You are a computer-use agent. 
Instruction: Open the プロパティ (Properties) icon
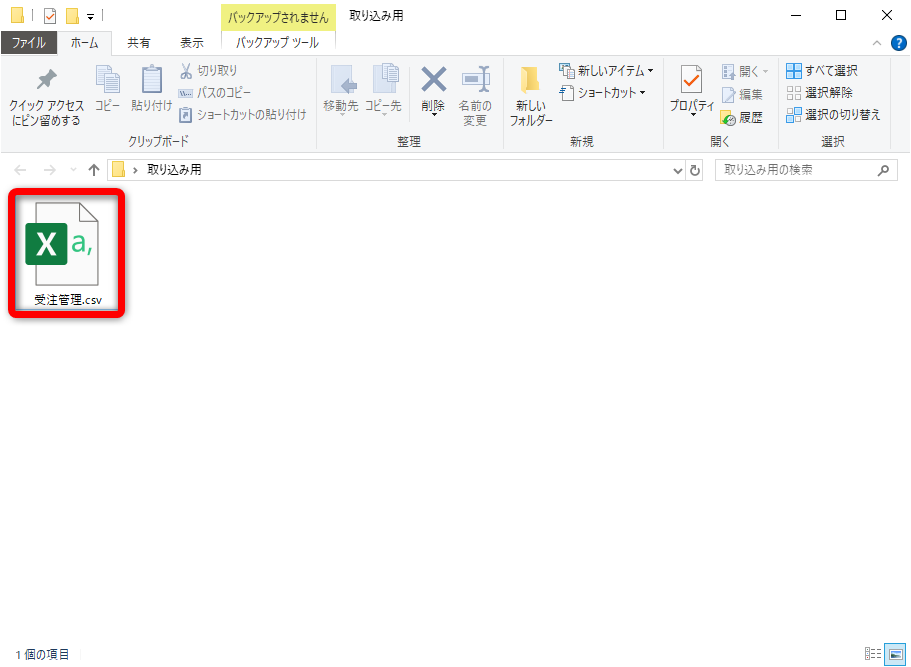690,88
